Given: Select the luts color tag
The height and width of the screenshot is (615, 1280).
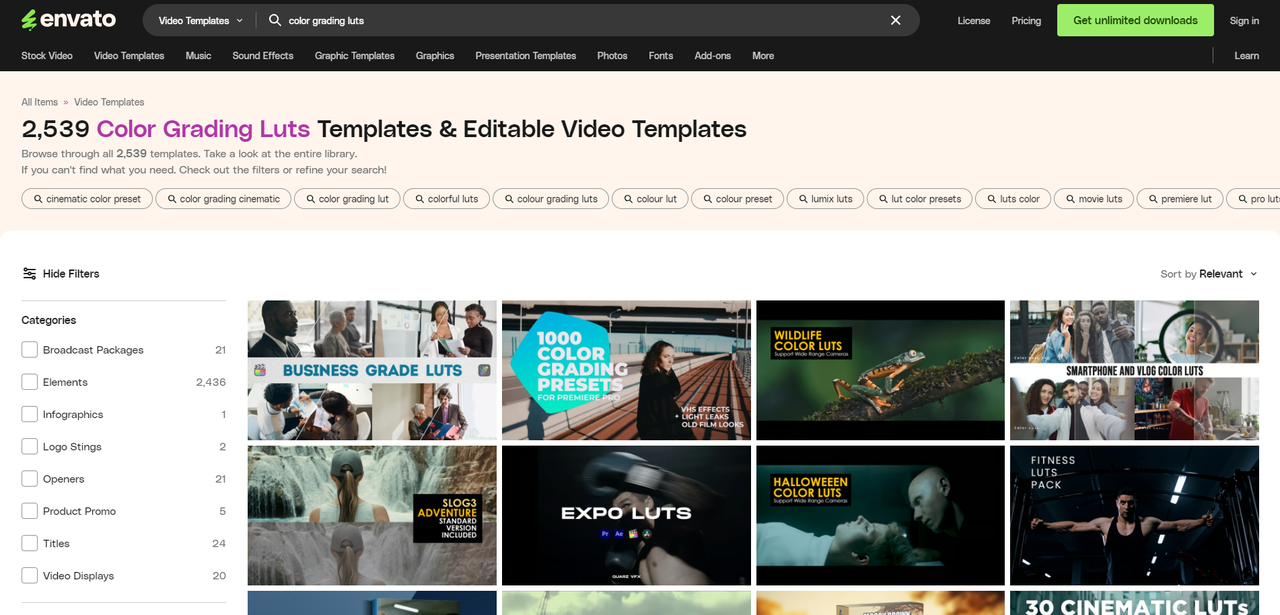Looking at the screenshot, I should pyautogui.click(x=1013, y=199).
